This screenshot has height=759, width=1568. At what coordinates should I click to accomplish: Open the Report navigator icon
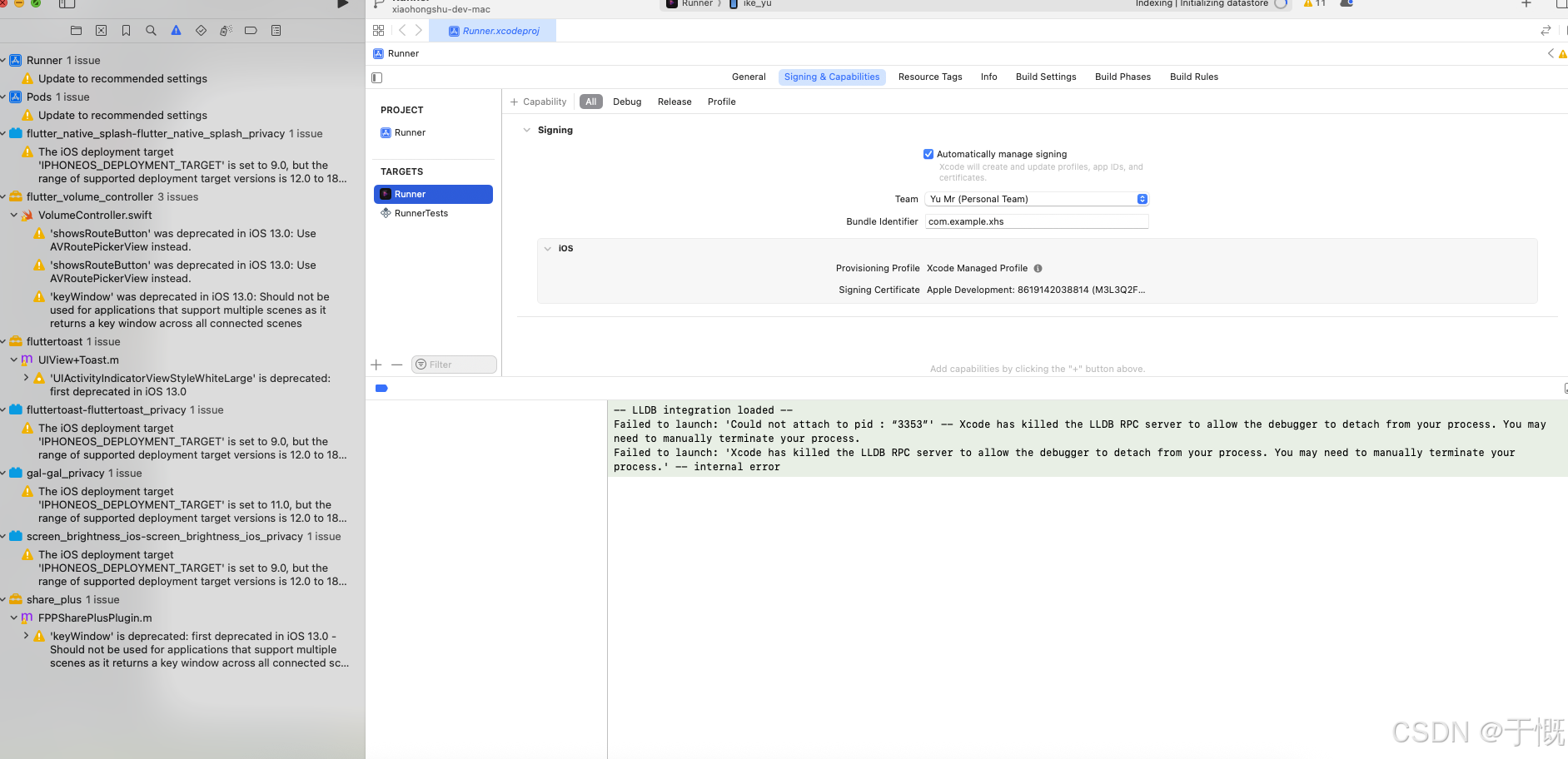point(276,31)
